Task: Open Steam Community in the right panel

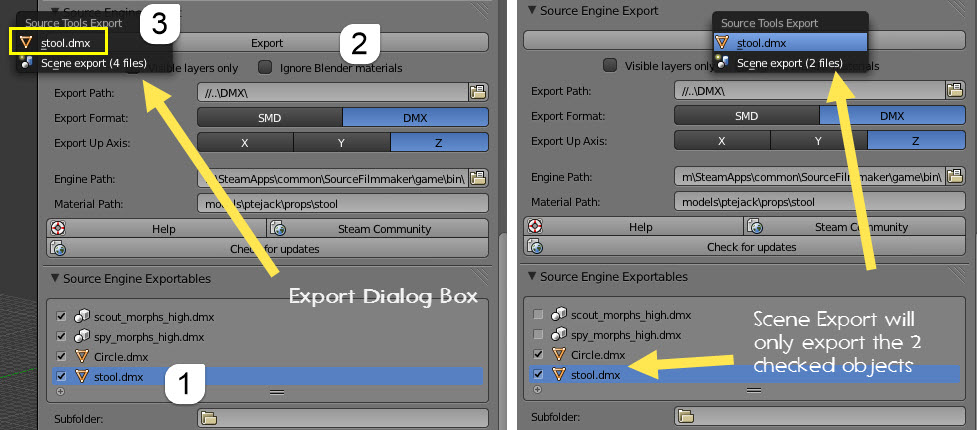Action: [x=854, y=227]
